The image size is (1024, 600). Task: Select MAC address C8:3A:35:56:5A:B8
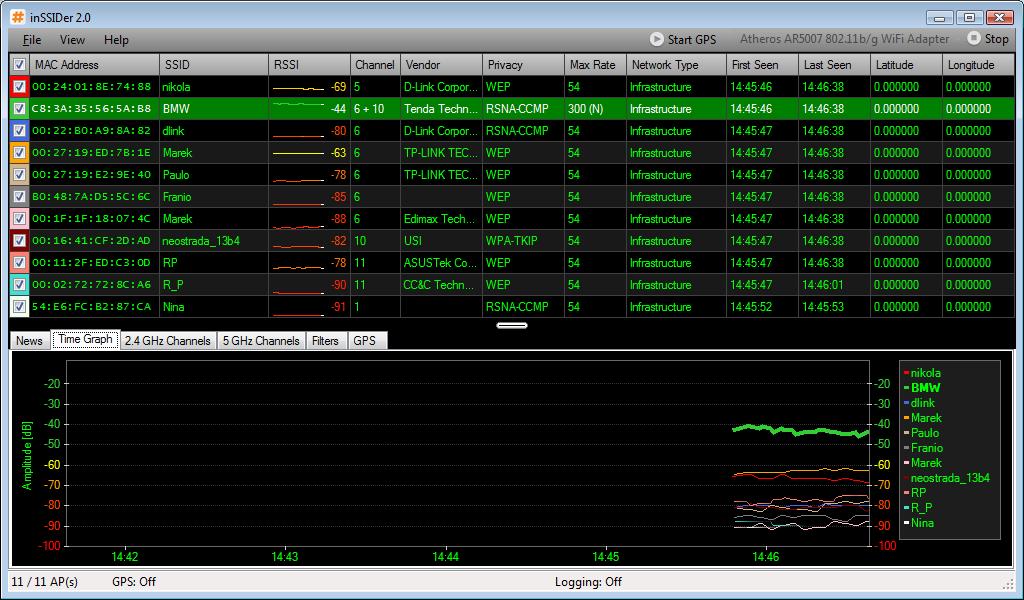point(91,109)
